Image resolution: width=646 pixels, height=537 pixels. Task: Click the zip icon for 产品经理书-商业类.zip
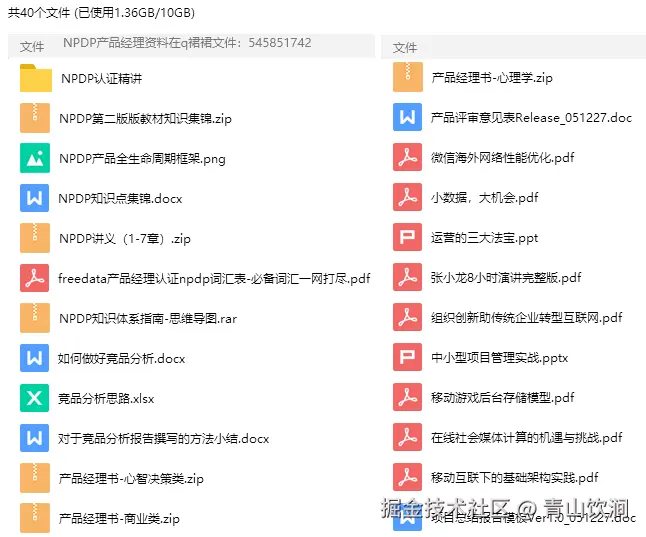pos(35,518)
